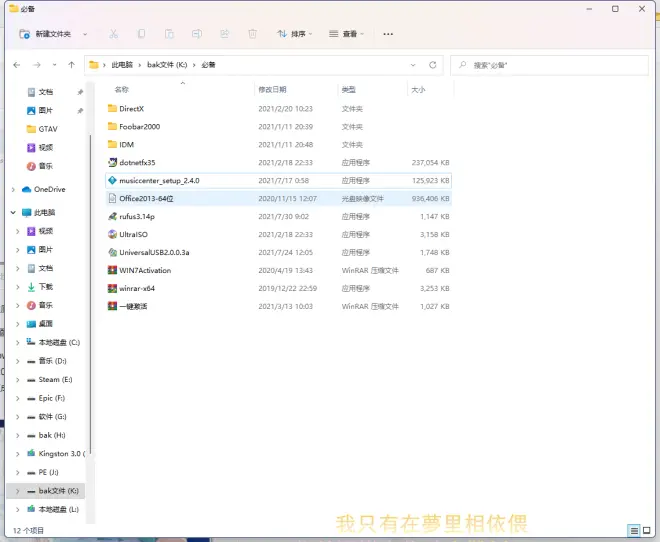Switch to details view icon in status bar
The image size is (660, 542).
coord(634,531)
